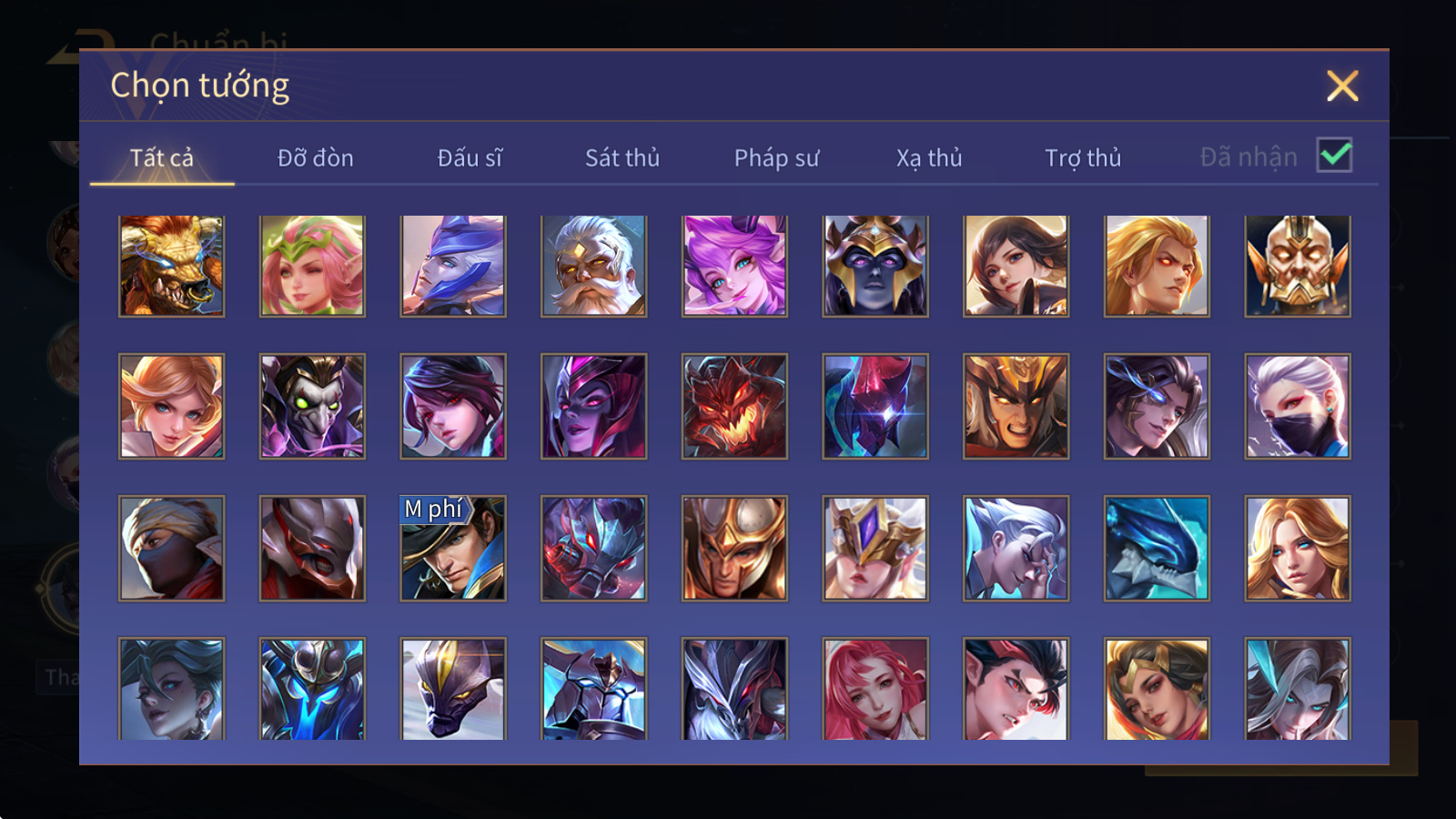The image size is (1456, 819).
Task: Filter heroes by Sát thủ tab
Action: point(622,158)
